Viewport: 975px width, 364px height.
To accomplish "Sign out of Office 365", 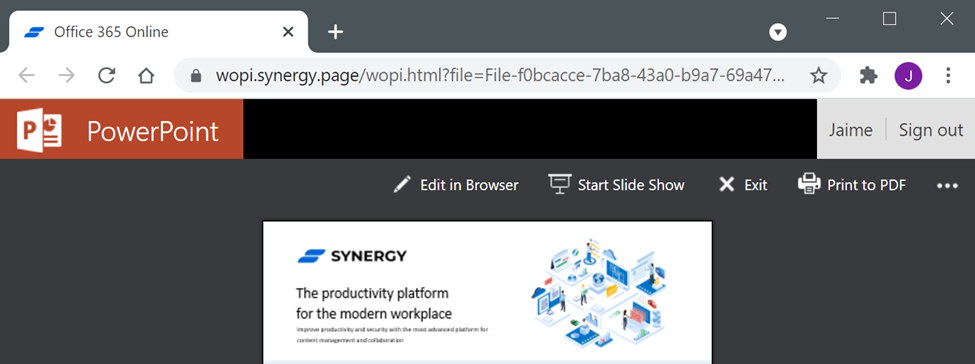I will pyautogui.click(x=931, y=130).
